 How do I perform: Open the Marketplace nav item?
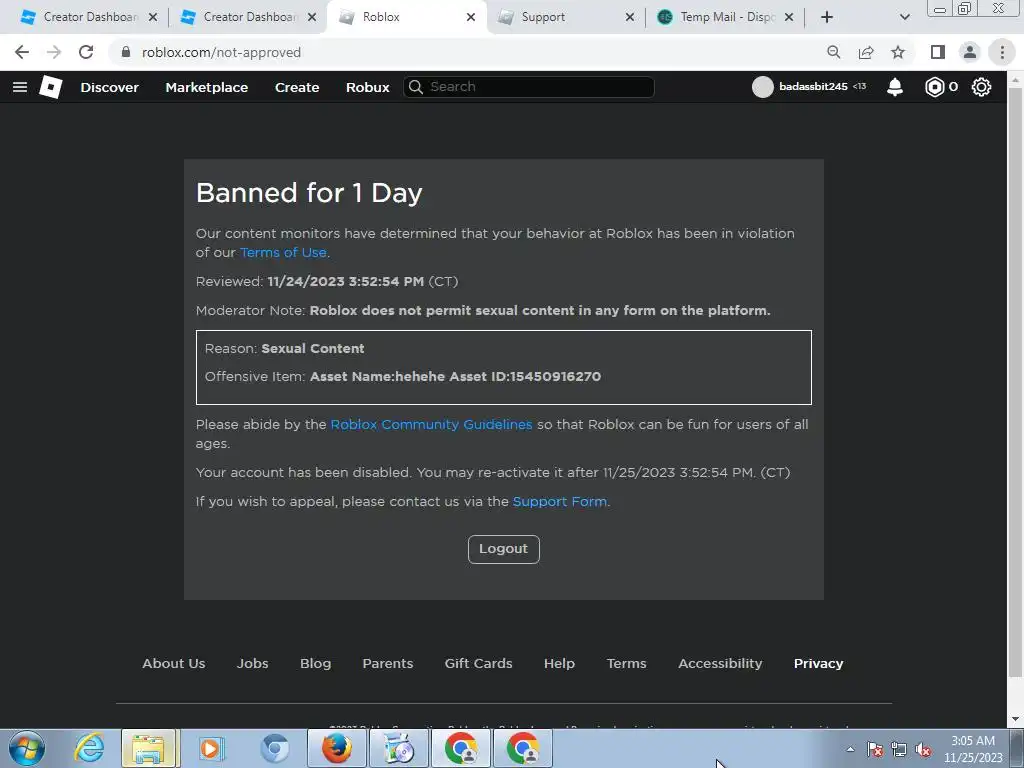pyautogui.click(x=206, y=87)
